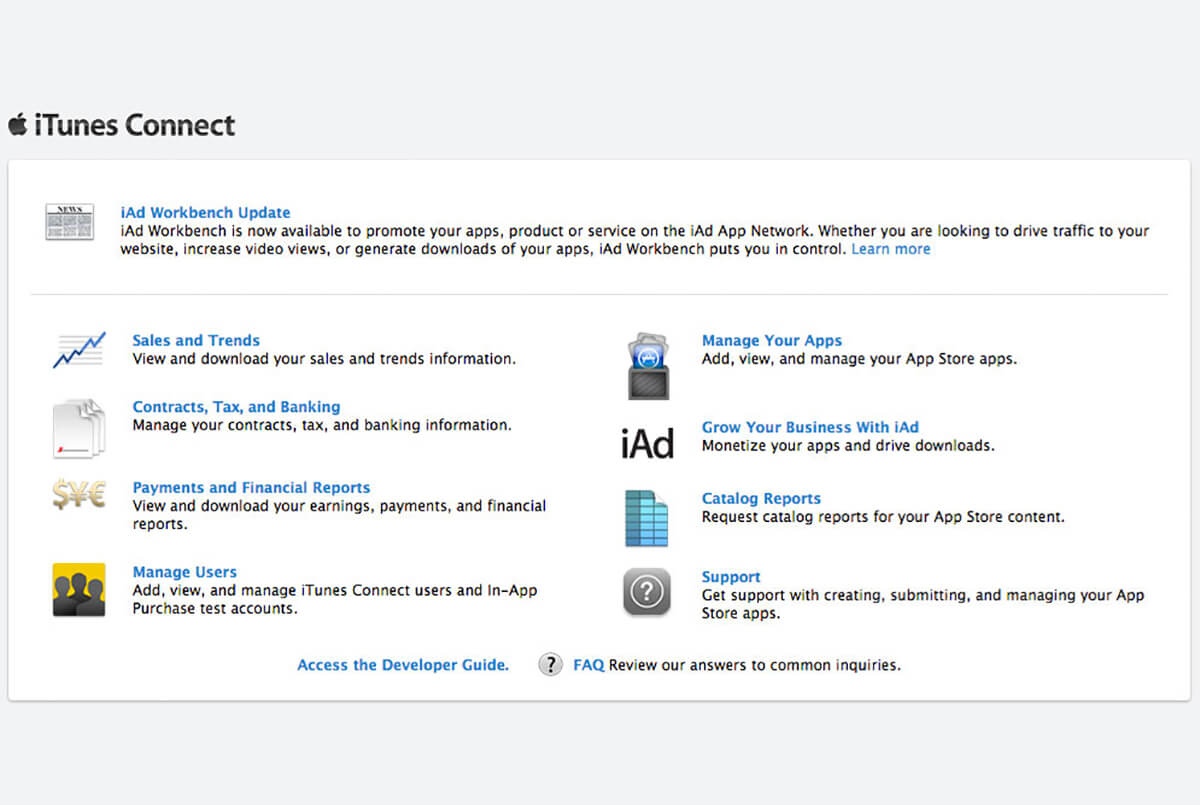This screenshot has height=805, width=1200.
Task: Open the iAd Workbench Update link
Action: pyautogui.click(x=205, y=212)
